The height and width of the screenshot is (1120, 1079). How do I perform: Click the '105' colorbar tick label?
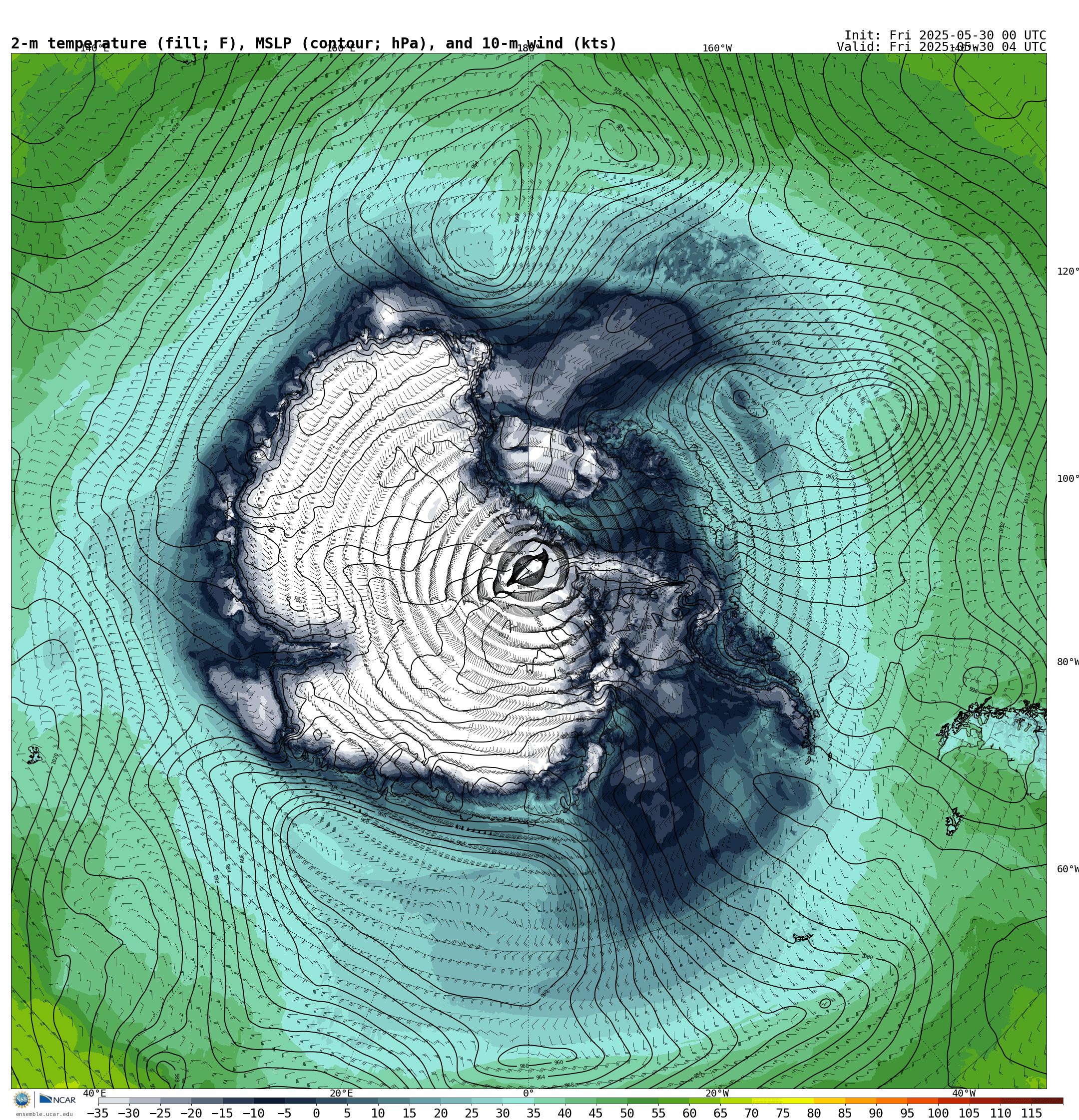tap(969, 1113)
